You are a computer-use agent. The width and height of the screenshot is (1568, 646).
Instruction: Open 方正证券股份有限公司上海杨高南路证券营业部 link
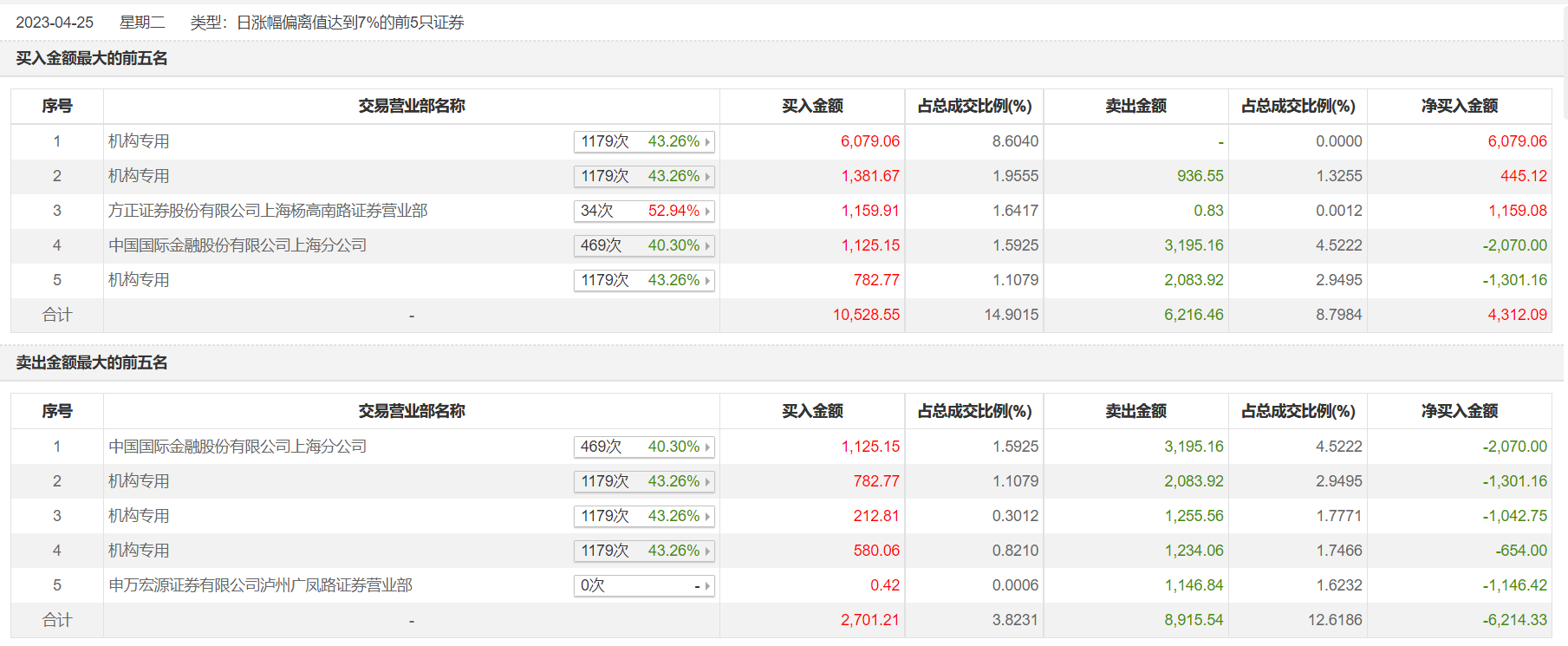268,211
